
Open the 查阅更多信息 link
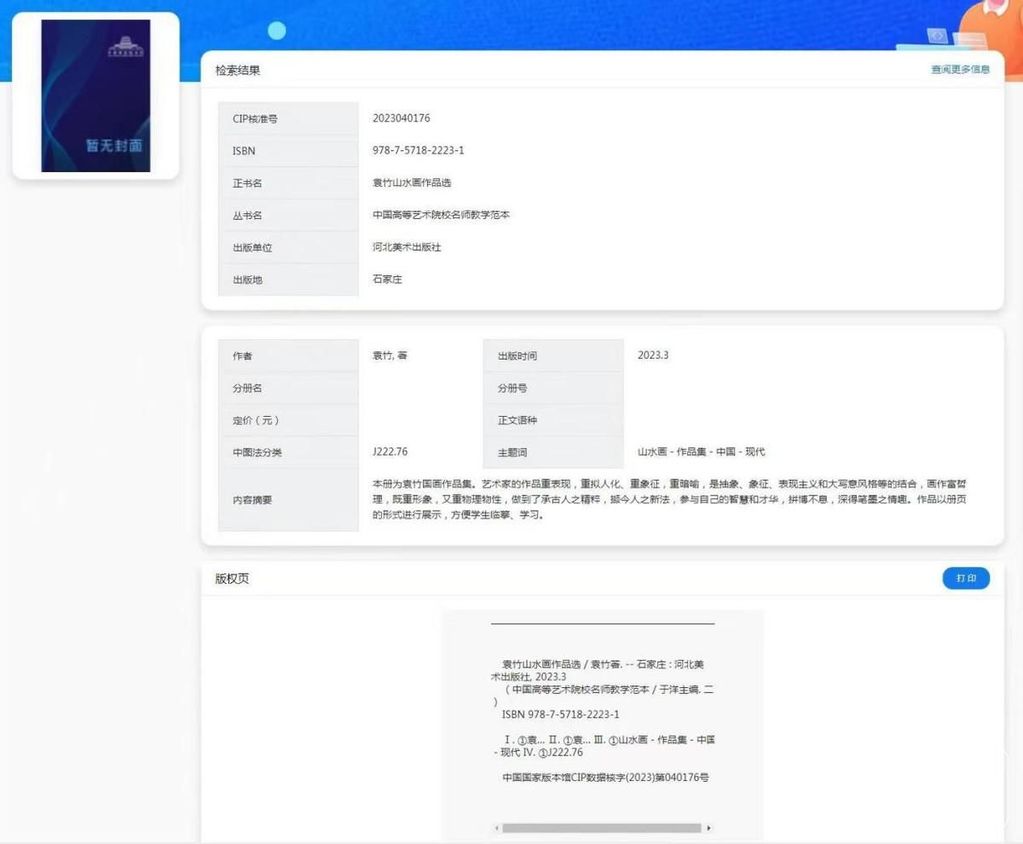960,70
